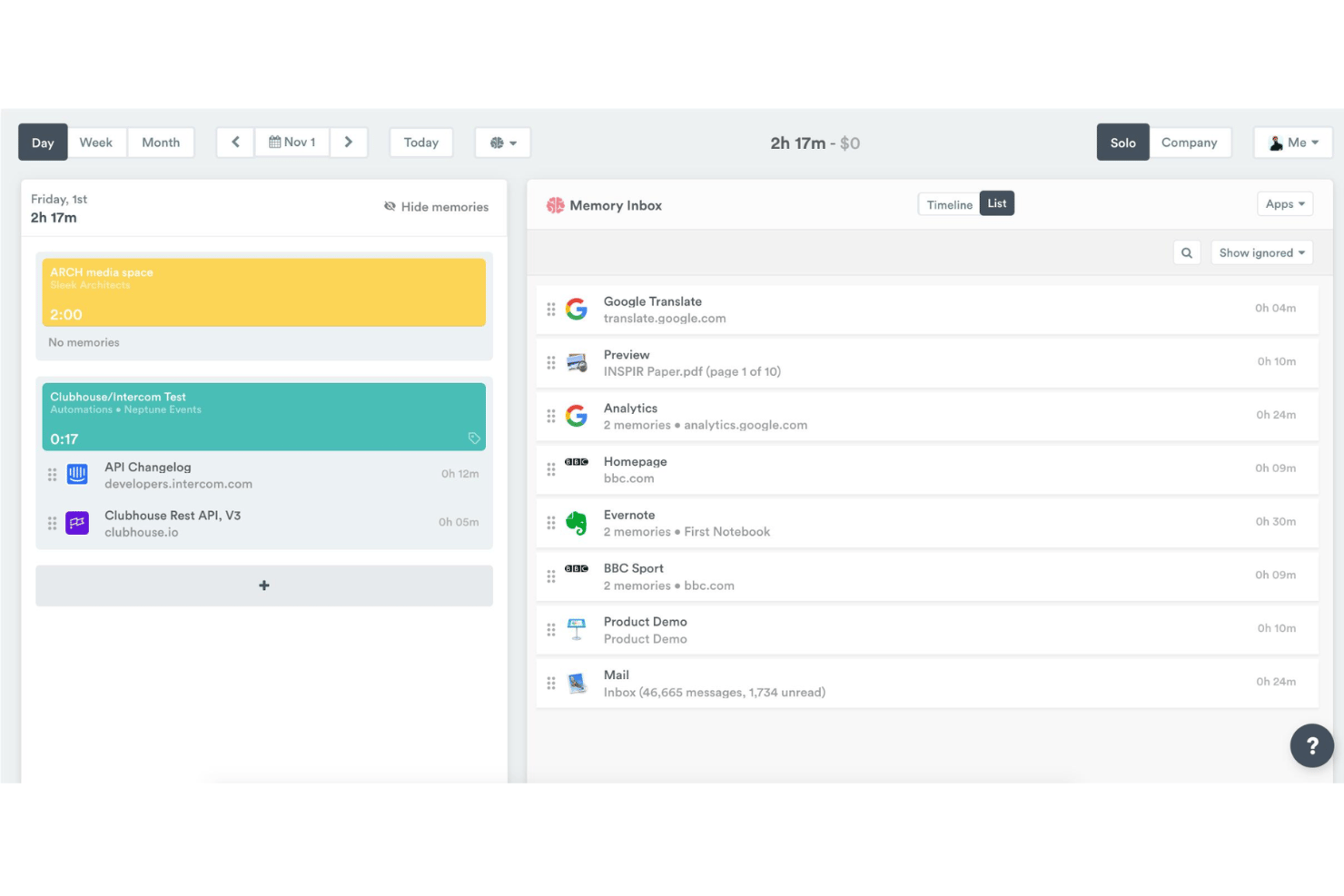Image resolution: width=1344 pixels, height=896 pixels.
Task: Grab drag handle of Homepage row
Action: pos(551,469)
